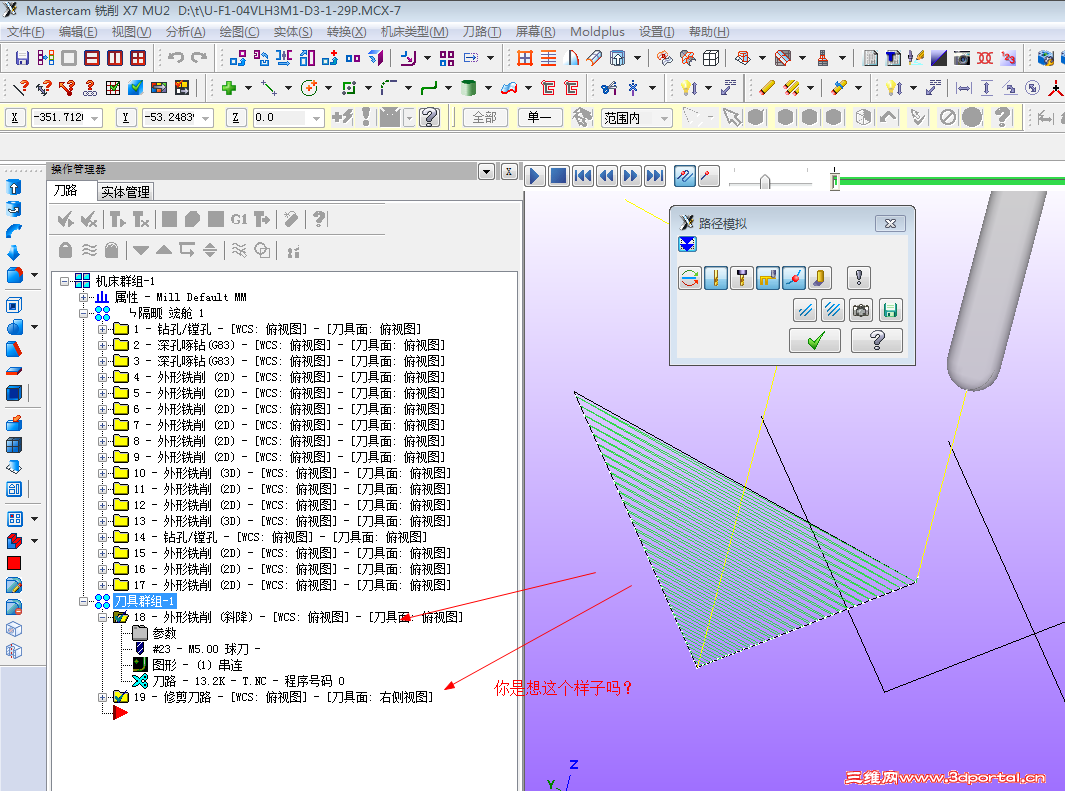The width and height of the screenshot is (1065, 791).
Task: Confirm the 路径模拟 dialog with green checkmark
Action: (x=815, y=340)
